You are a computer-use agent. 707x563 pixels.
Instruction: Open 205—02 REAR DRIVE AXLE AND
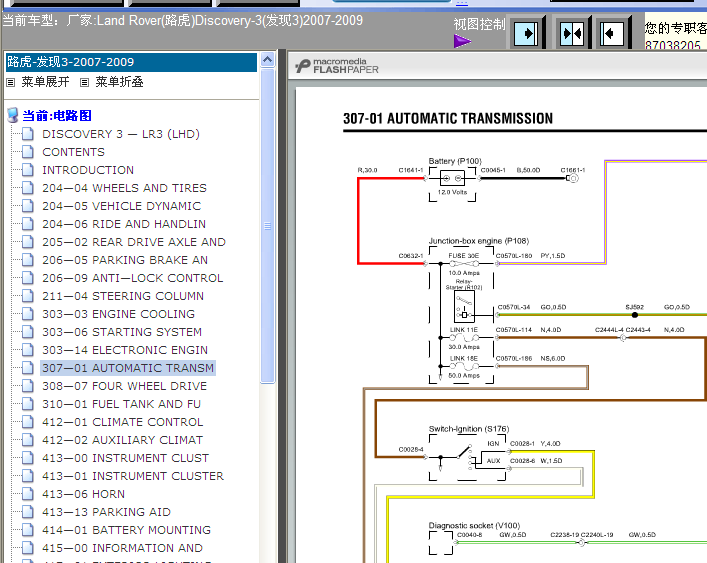[x=134, y=242]
